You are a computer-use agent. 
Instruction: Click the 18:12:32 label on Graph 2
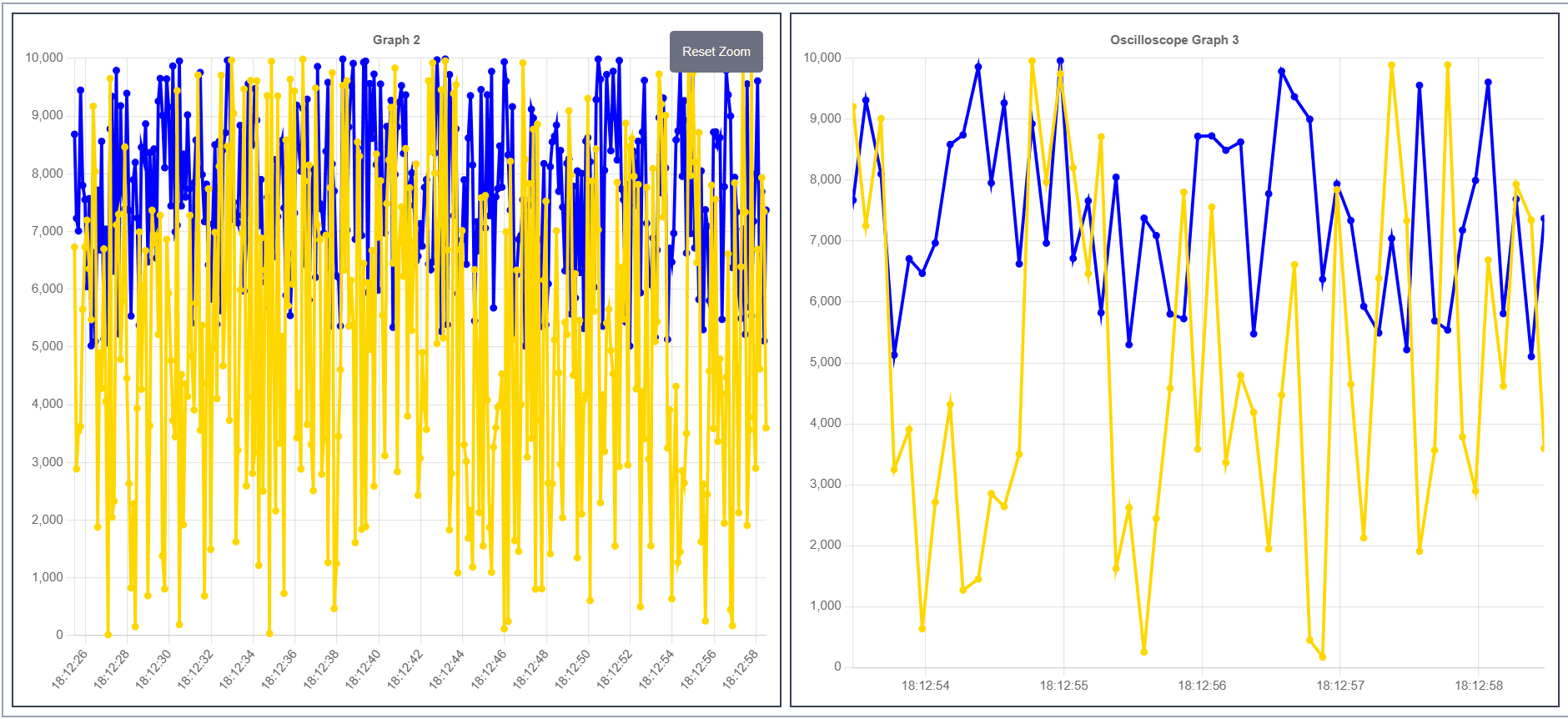[x=196, y=669]
